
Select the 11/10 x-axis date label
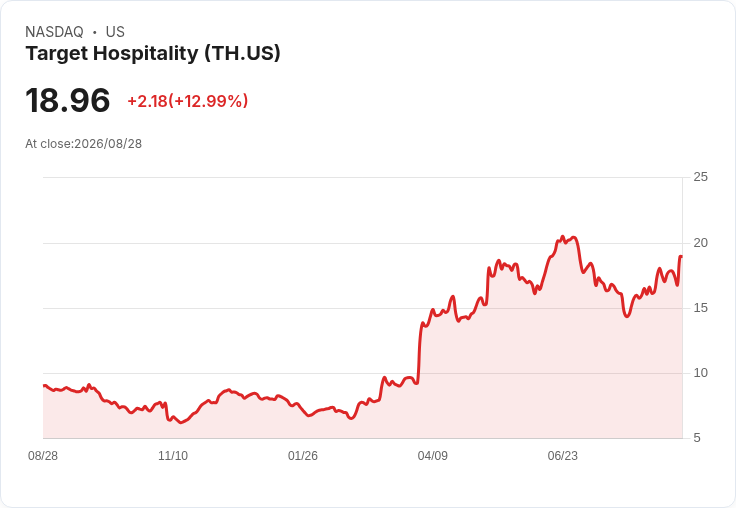(173, 455)
